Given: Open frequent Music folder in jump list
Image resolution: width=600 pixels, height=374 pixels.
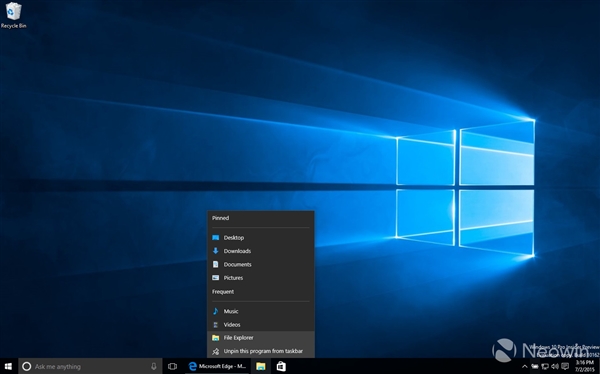Looking at the screenshot, I should [261, 311].
